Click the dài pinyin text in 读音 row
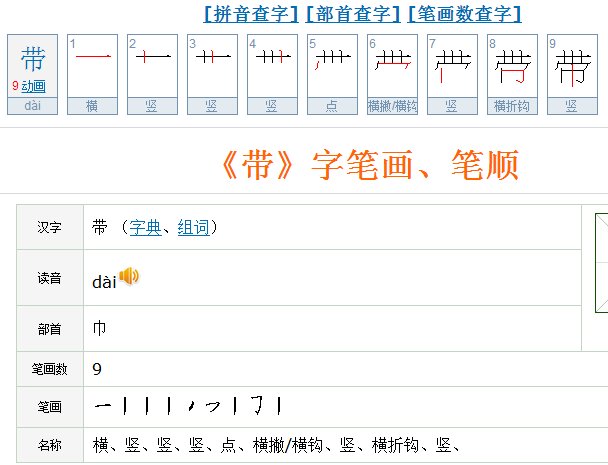The width and height of the screenshot is (608, 465). (x=104, y=282)
